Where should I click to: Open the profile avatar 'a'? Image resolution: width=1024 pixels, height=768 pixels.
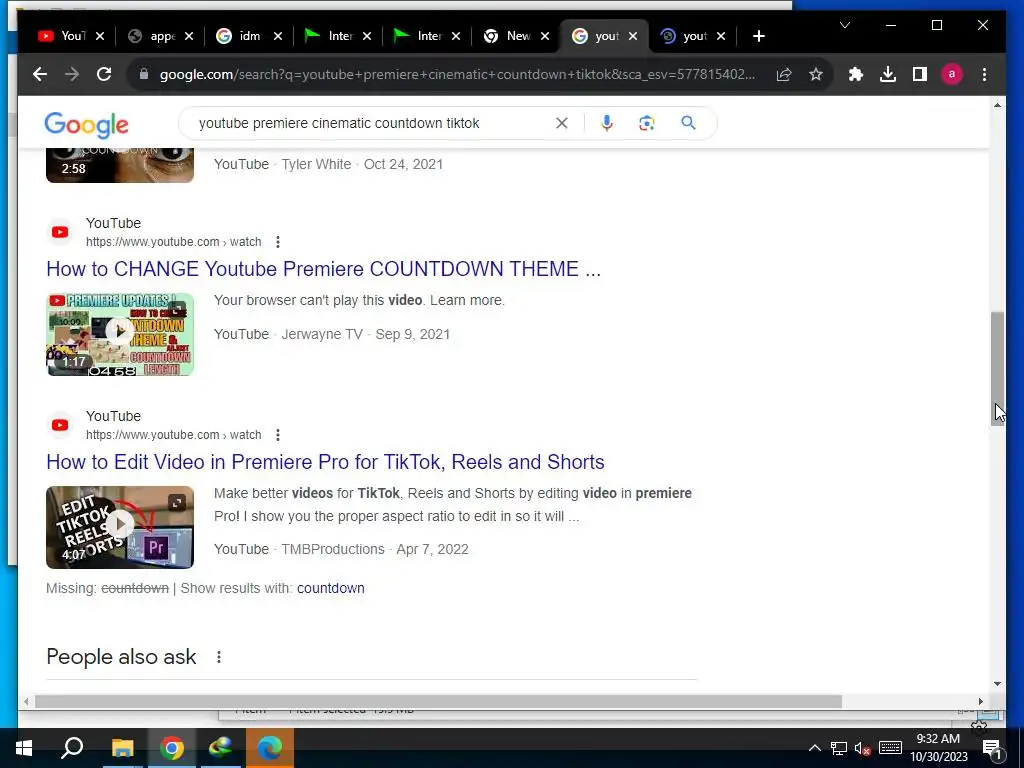[952, 74]
